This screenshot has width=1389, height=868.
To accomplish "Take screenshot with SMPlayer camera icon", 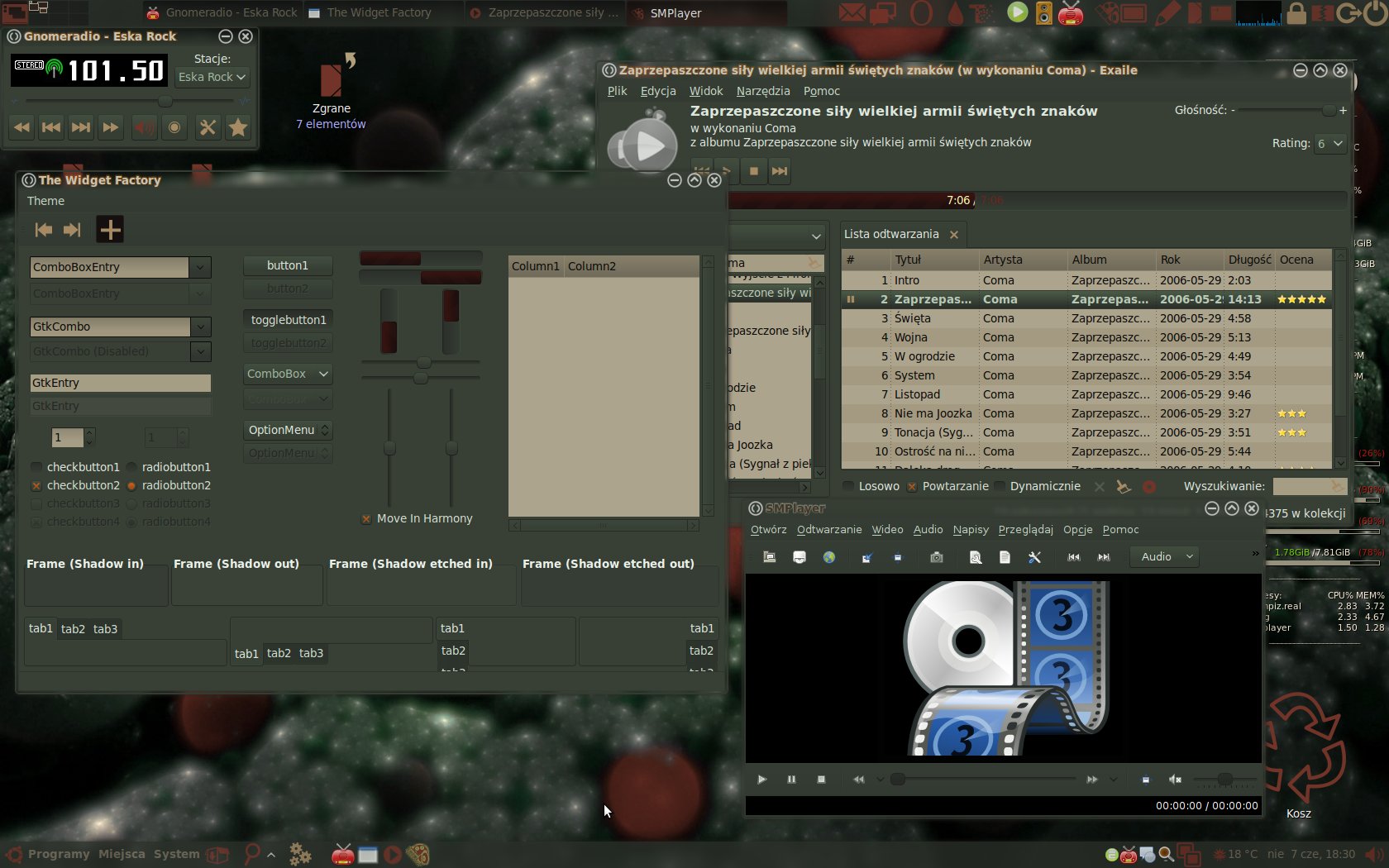I will [936, 557].
